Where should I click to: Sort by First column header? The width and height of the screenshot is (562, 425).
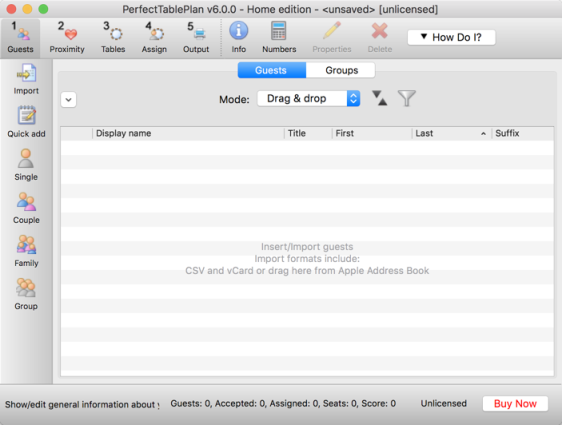click(372, 133)
